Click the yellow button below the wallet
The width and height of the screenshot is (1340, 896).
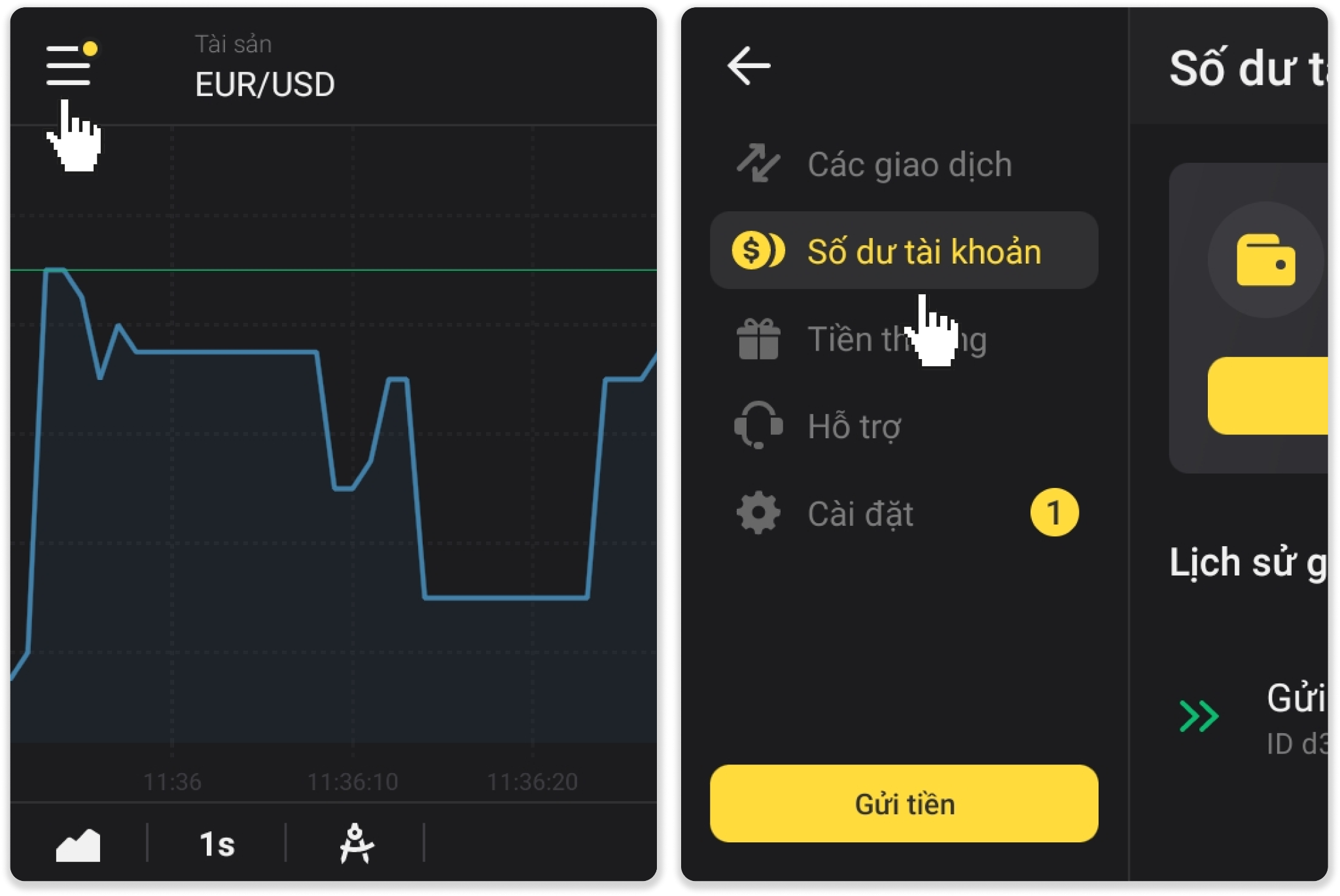[x=1268, y=396]
